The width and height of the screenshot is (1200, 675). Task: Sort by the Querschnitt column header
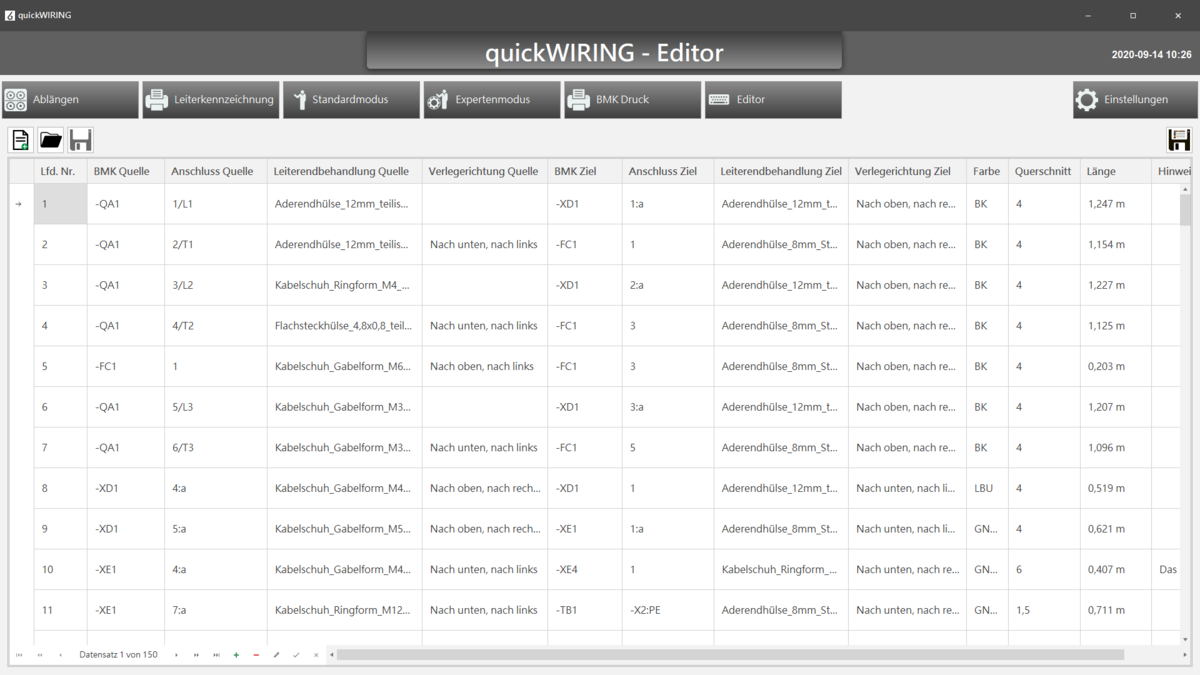pyautogui.click(x=1042, y=171)
